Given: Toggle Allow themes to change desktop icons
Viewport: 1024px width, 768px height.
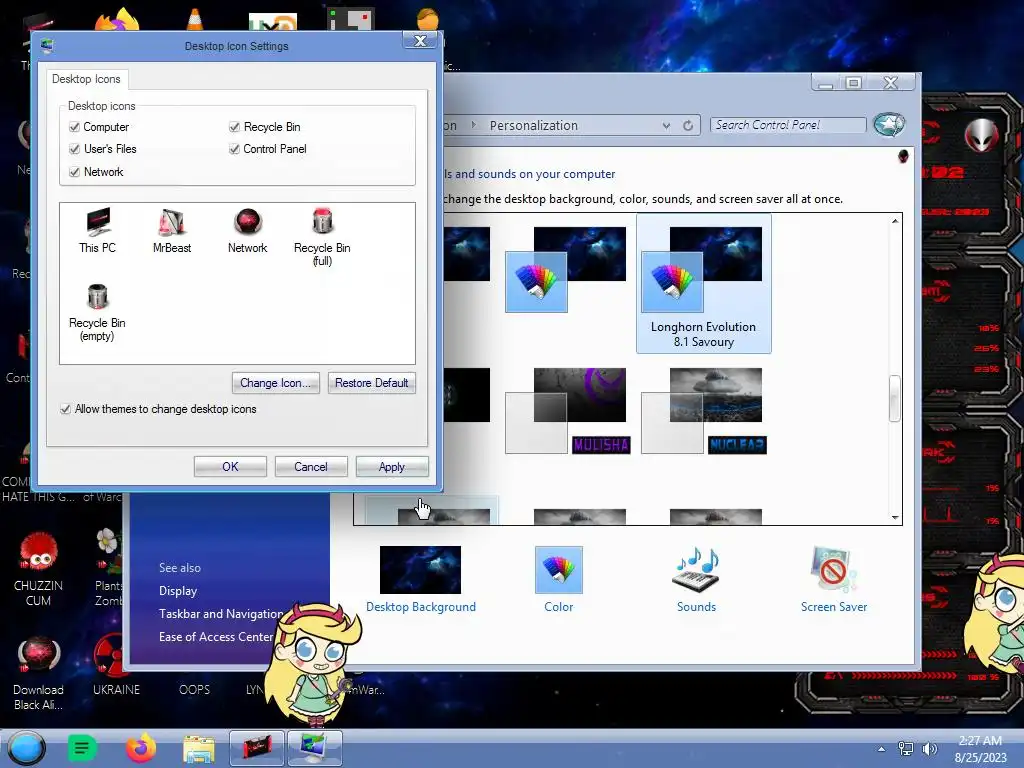Looking at the screenshot, I should [x=65, y=409].
